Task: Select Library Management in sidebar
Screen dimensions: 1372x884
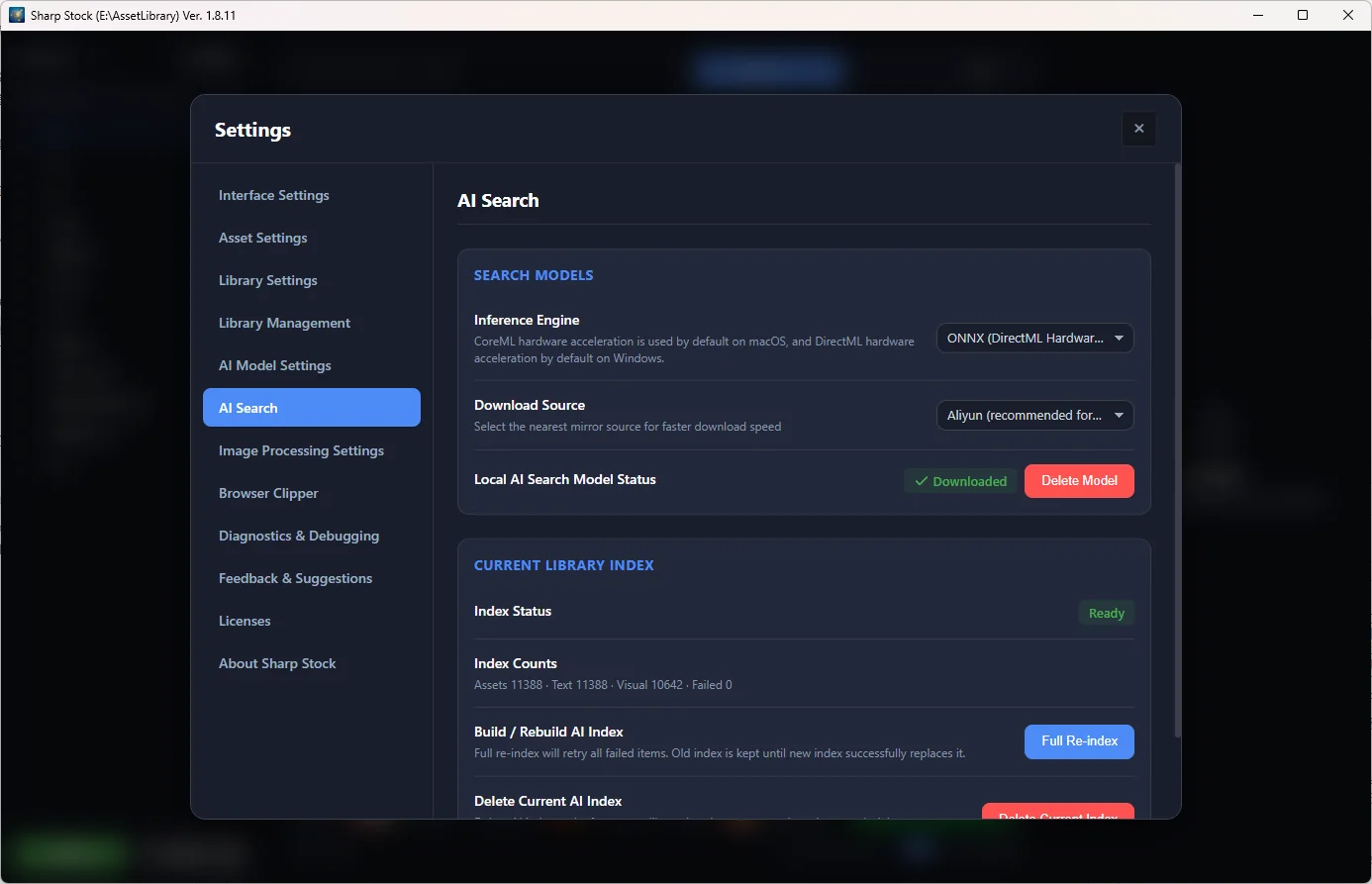Action: (312, 323)
